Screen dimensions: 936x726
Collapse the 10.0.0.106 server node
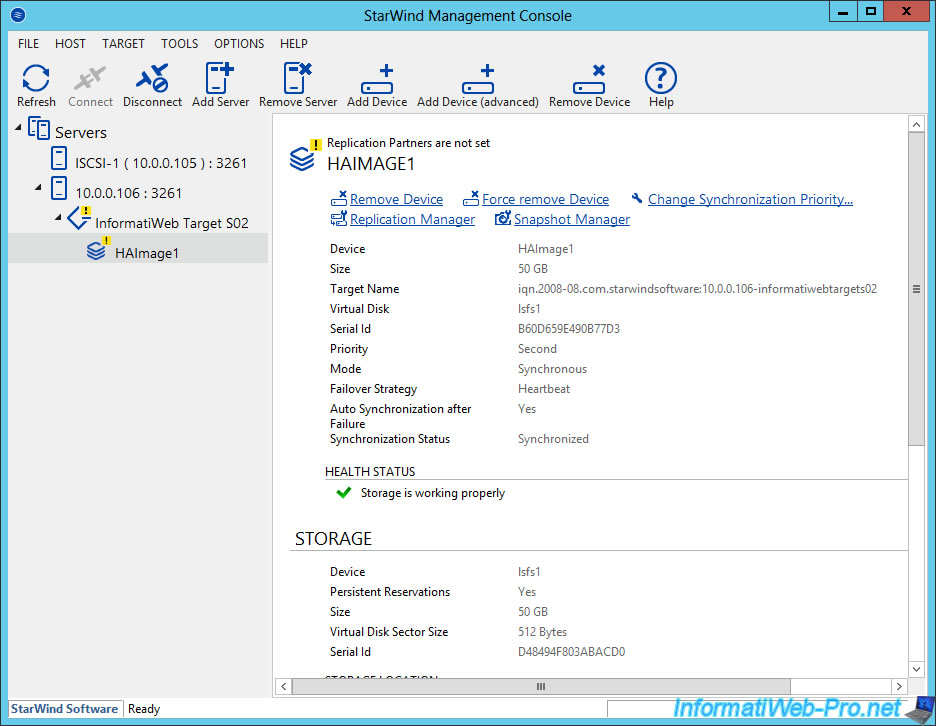[38, 187]
